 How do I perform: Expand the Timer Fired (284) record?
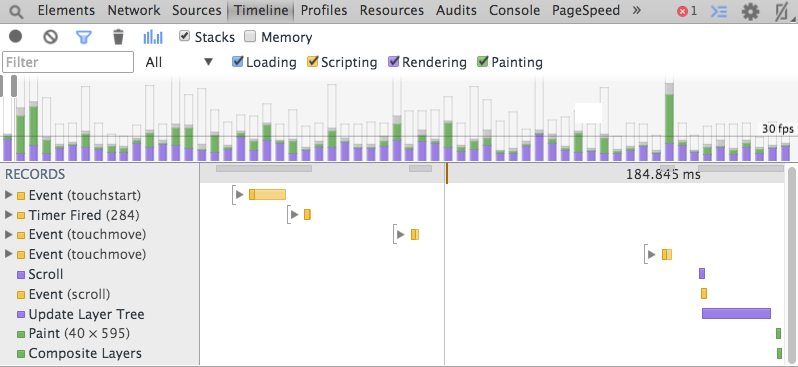click(x=8, y=215)
